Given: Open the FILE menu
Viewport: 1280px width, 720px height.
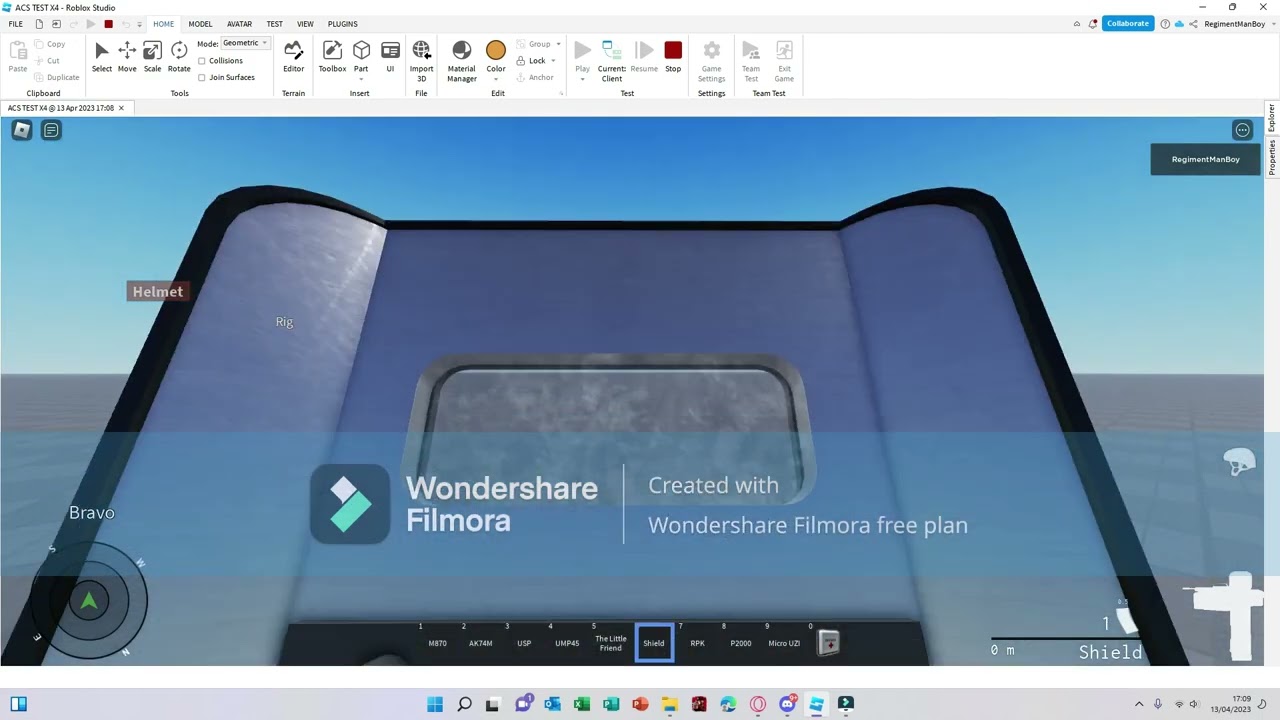Looking at the screenshot, I should [15, 24].
